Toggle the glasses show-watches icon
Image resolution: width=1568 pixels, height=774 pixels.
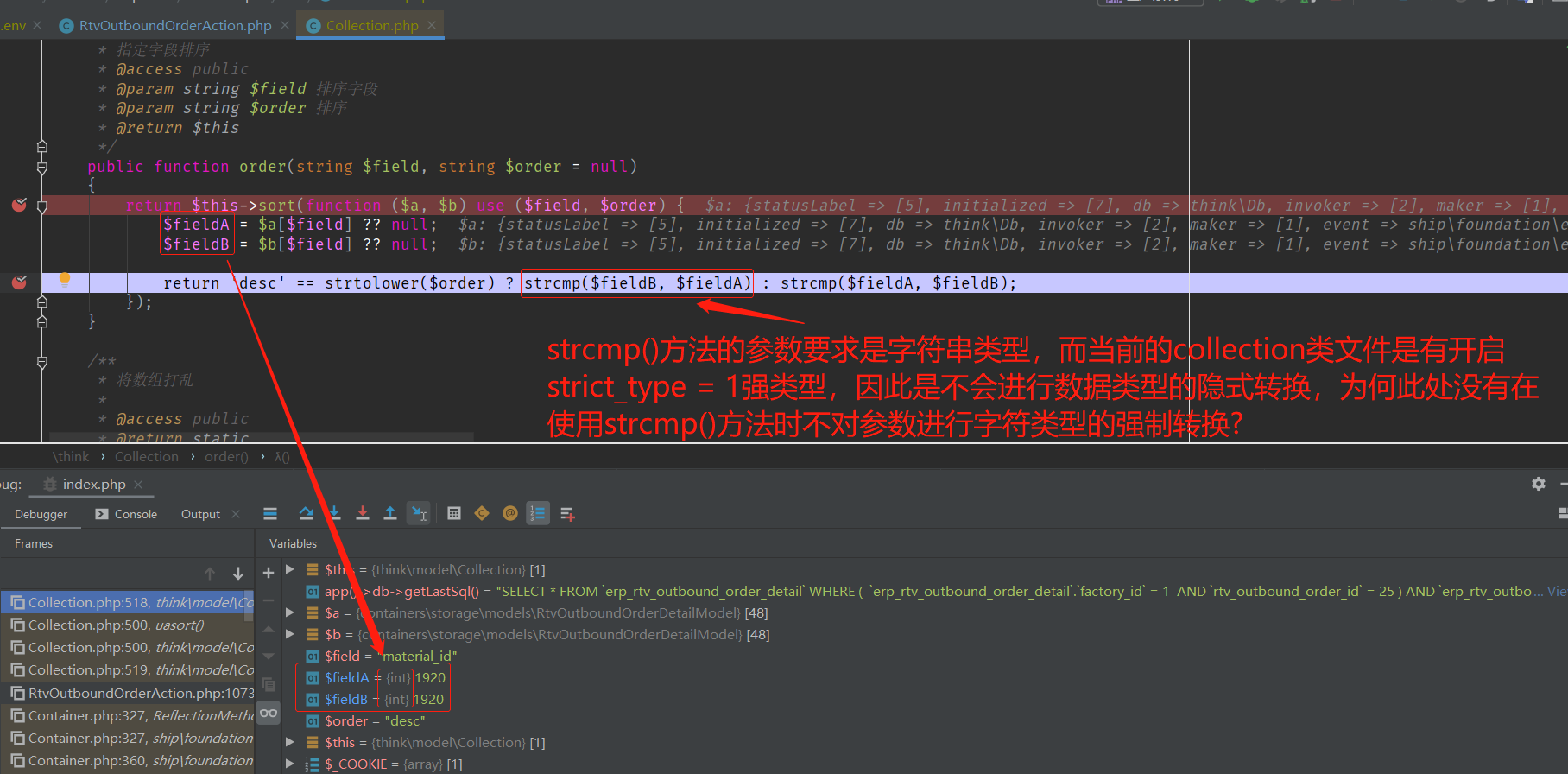point(269,713)
